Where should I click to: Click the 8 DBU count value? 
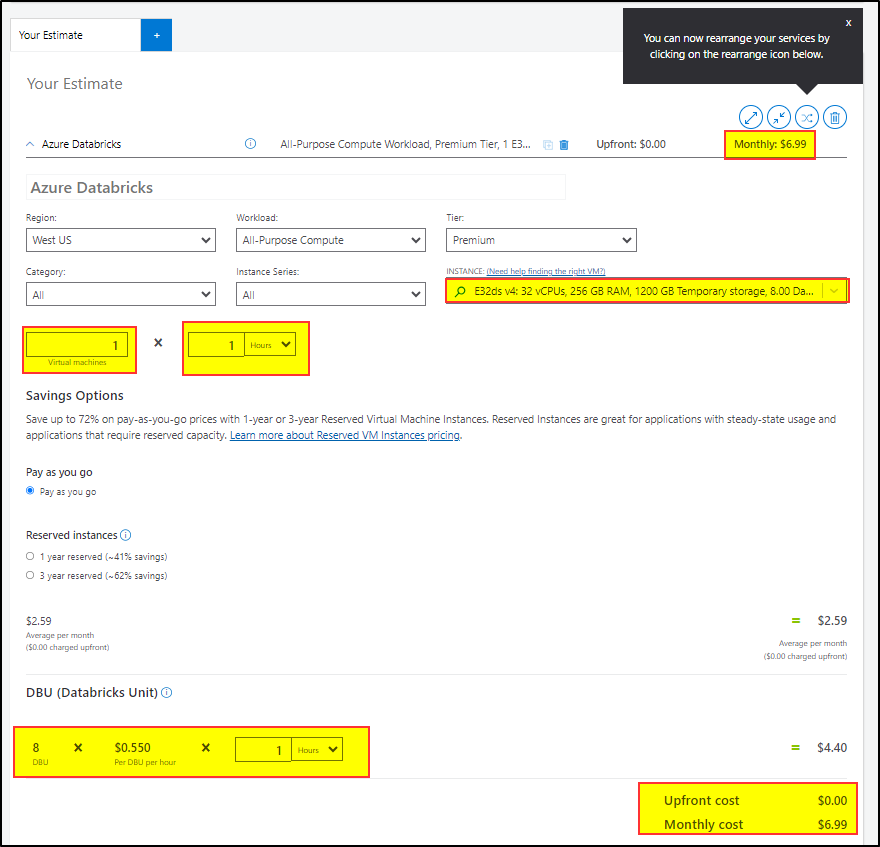[36, 748]
